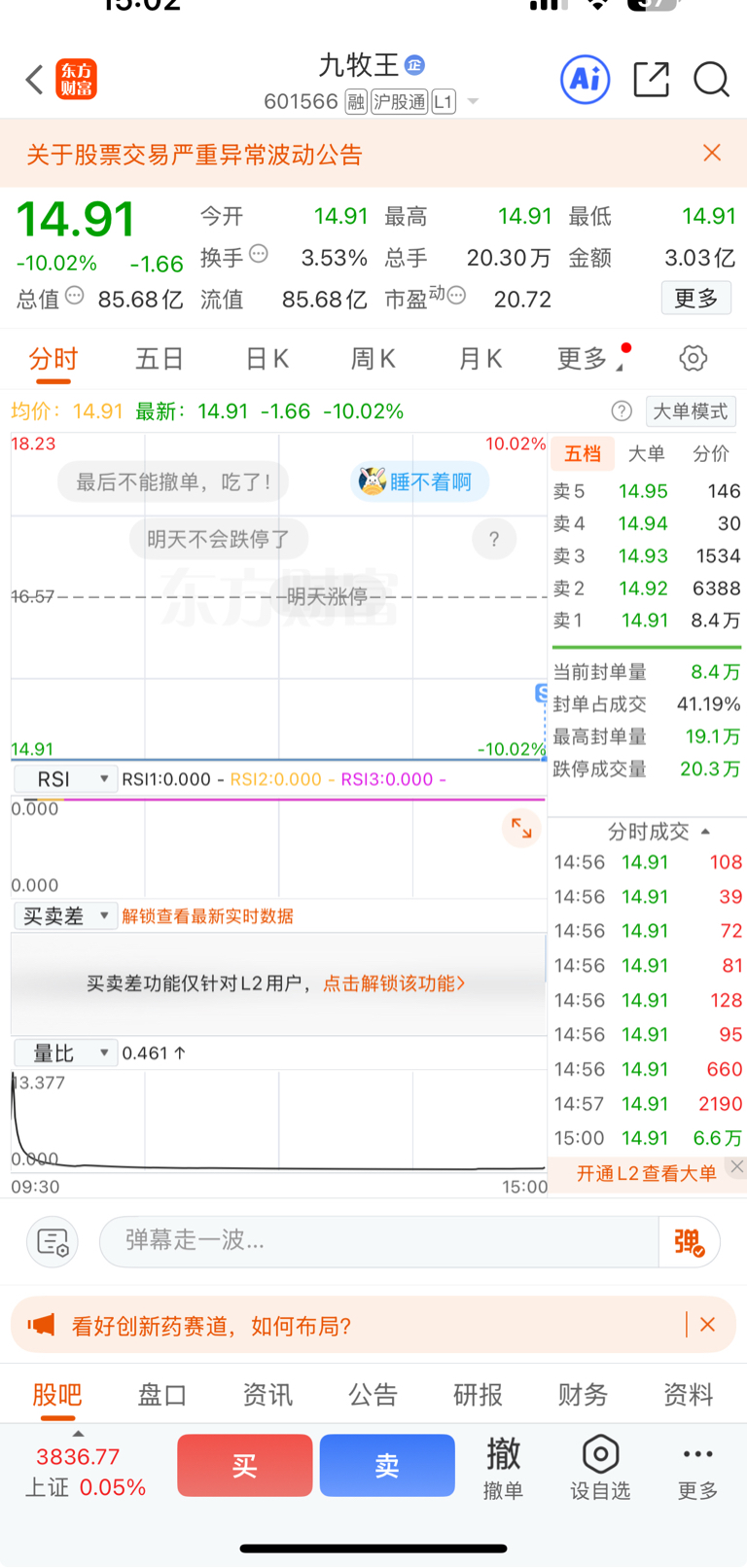Tap 开通L2查看大单 link

tap(646, 1173)
